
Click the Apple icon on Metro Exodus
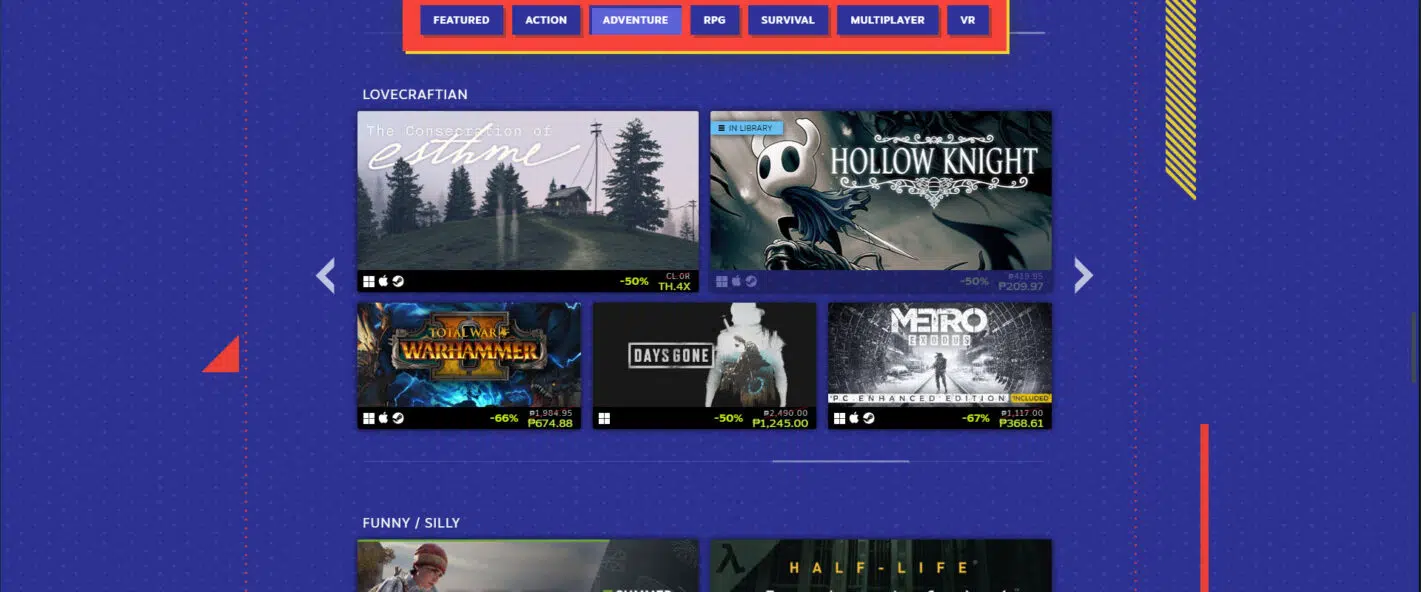click(854, 419)
